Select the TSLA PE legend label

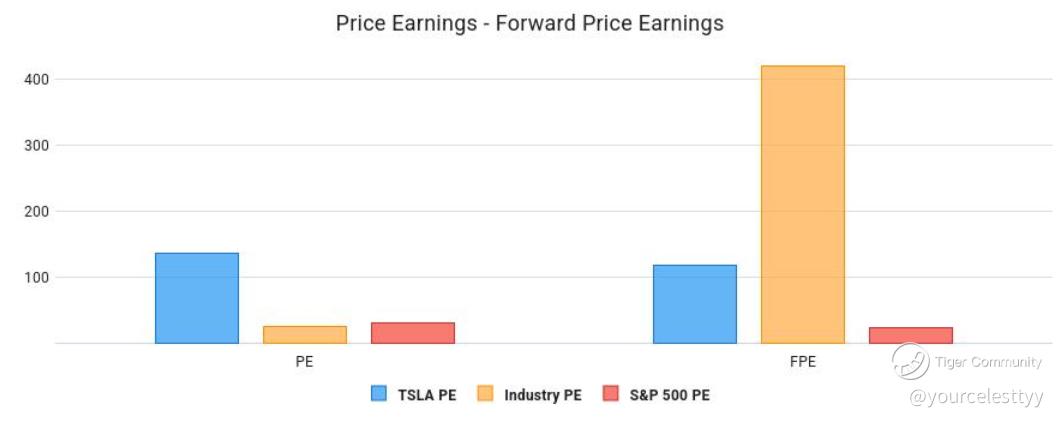[428, 395]
